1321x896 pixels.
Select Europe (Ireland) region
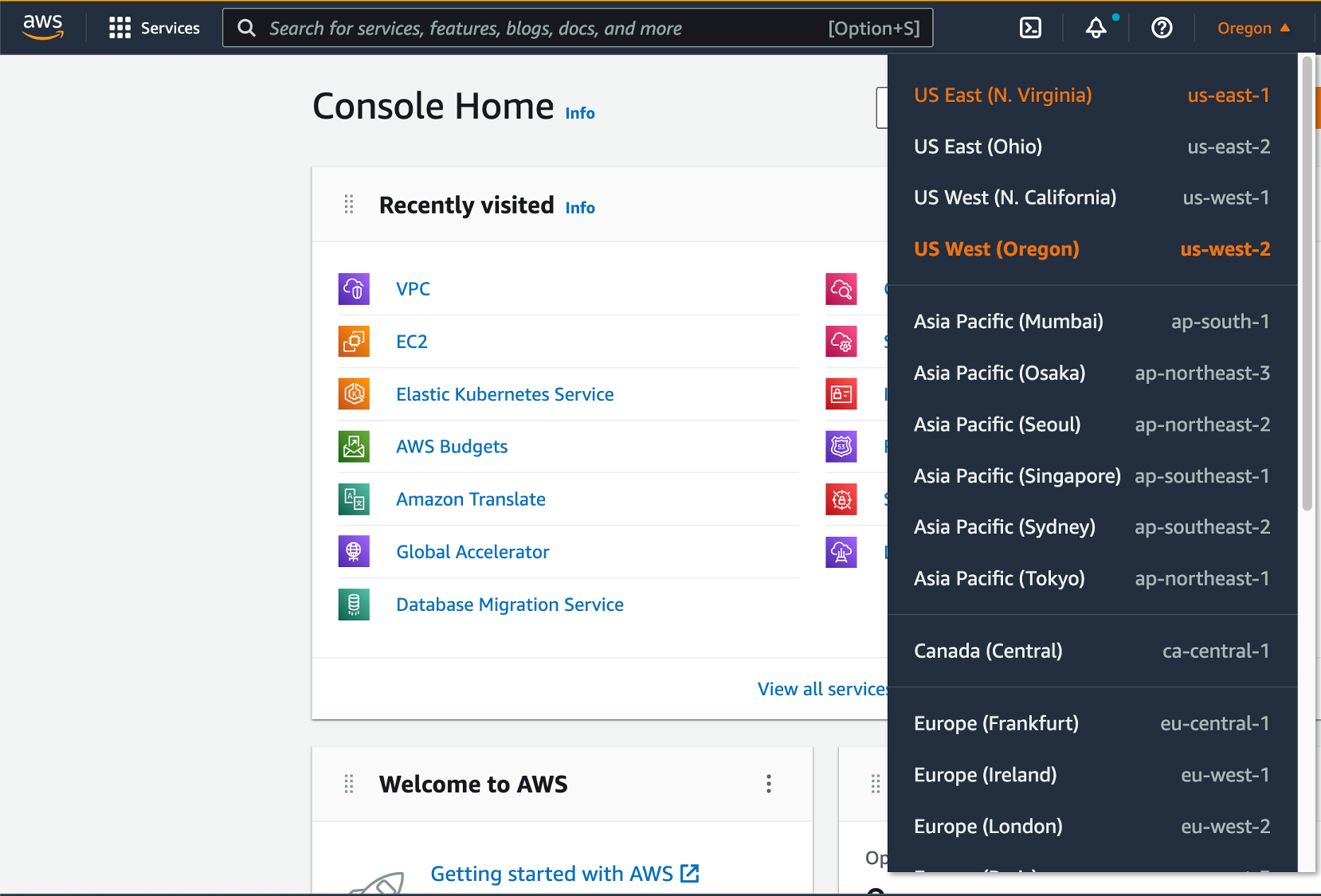pyautogui.click(x=1092, y=775)
